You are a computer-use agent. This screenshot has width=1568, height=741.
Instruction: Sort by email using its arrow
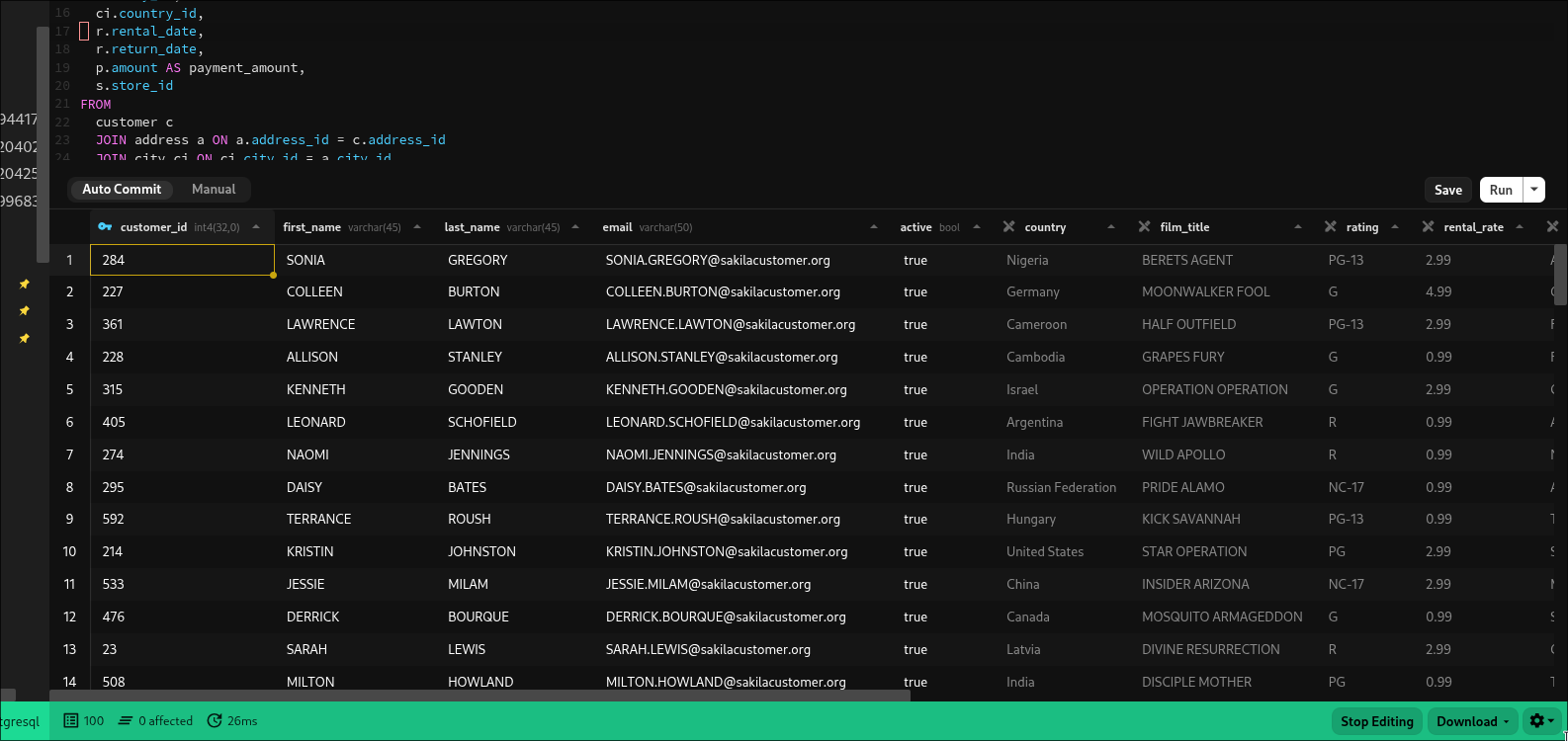click(x=874, y=227)
